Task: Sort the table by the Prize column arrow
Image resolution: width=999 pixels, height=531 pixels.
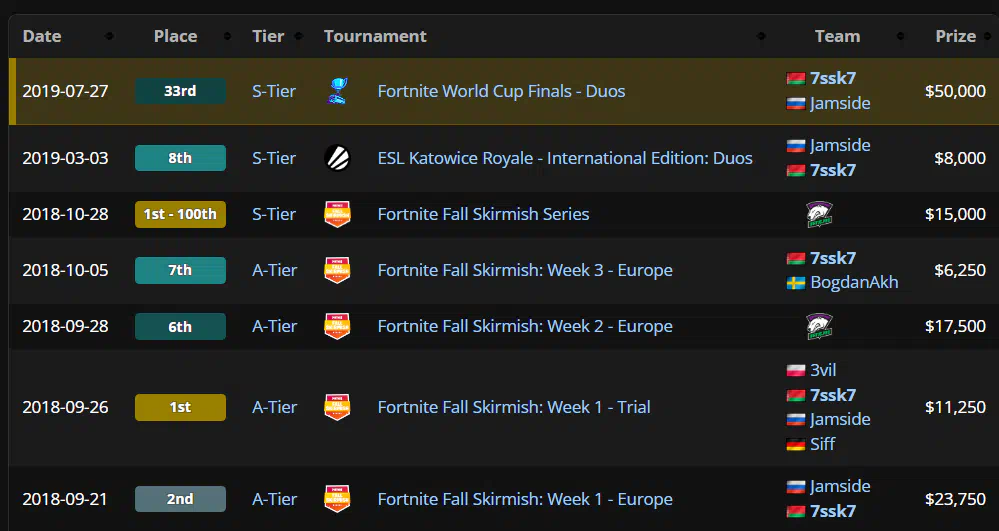Action: coord(986,37)
